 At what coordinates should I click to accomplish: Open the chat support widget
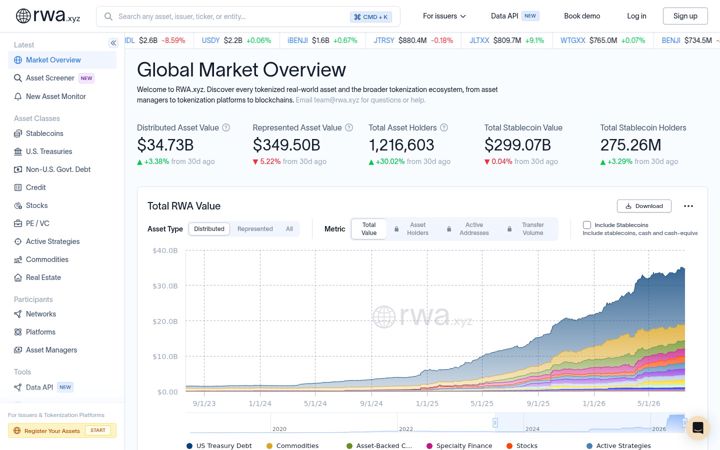click(x=698, y=428)
